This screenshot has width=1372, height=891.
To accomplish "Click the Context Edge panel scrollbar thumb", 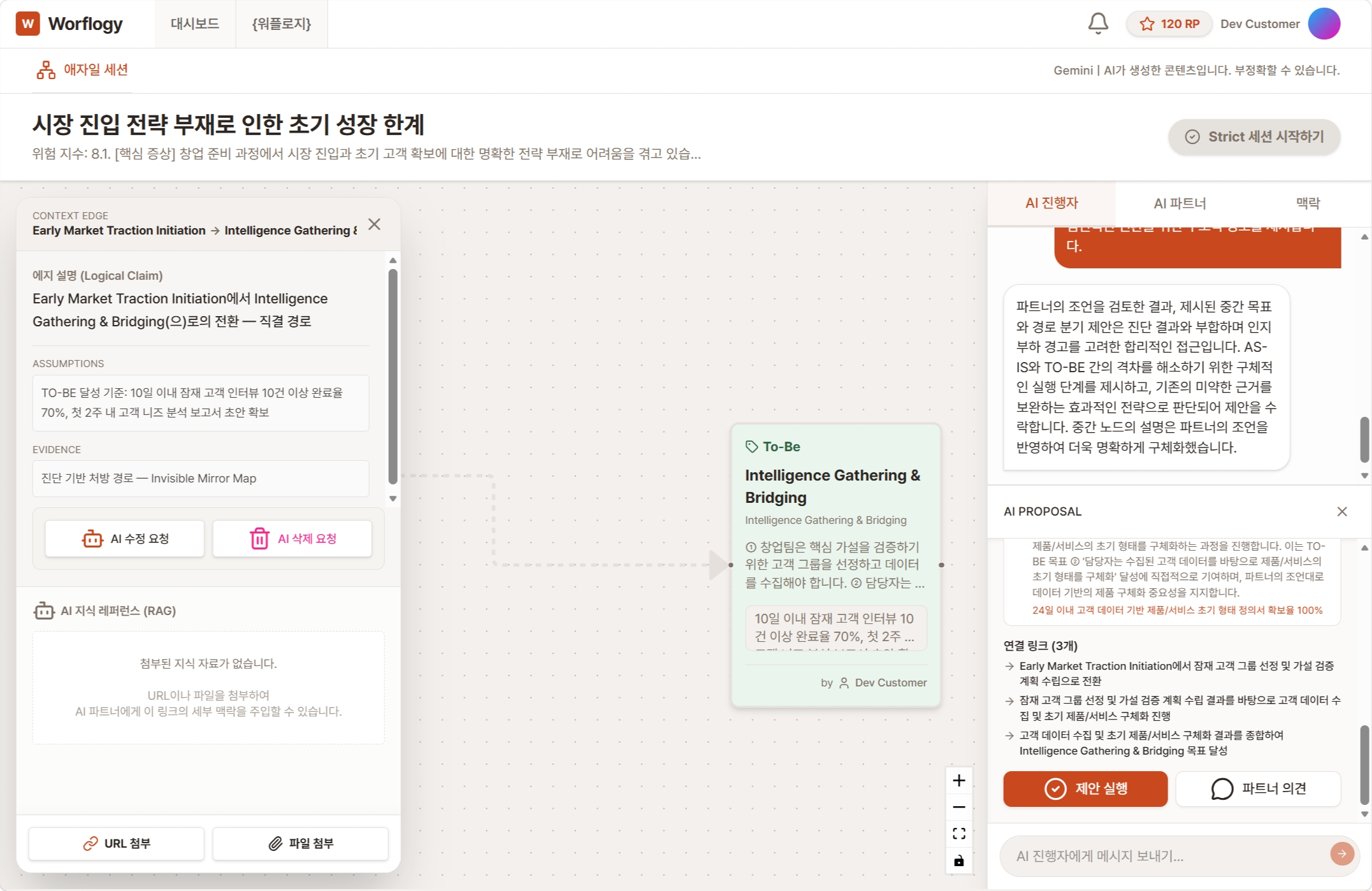I will pos(393,376).
